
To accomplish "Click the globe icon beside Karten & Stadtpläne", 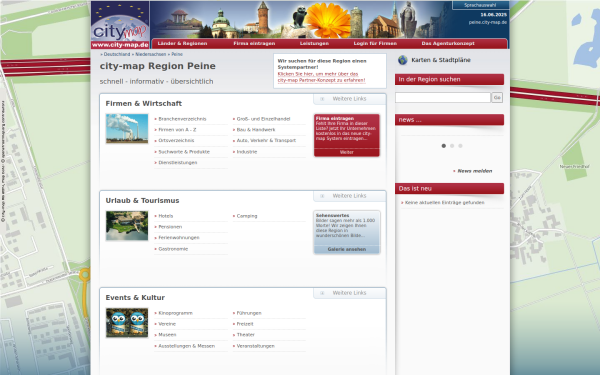I will (x=403, y=60).
